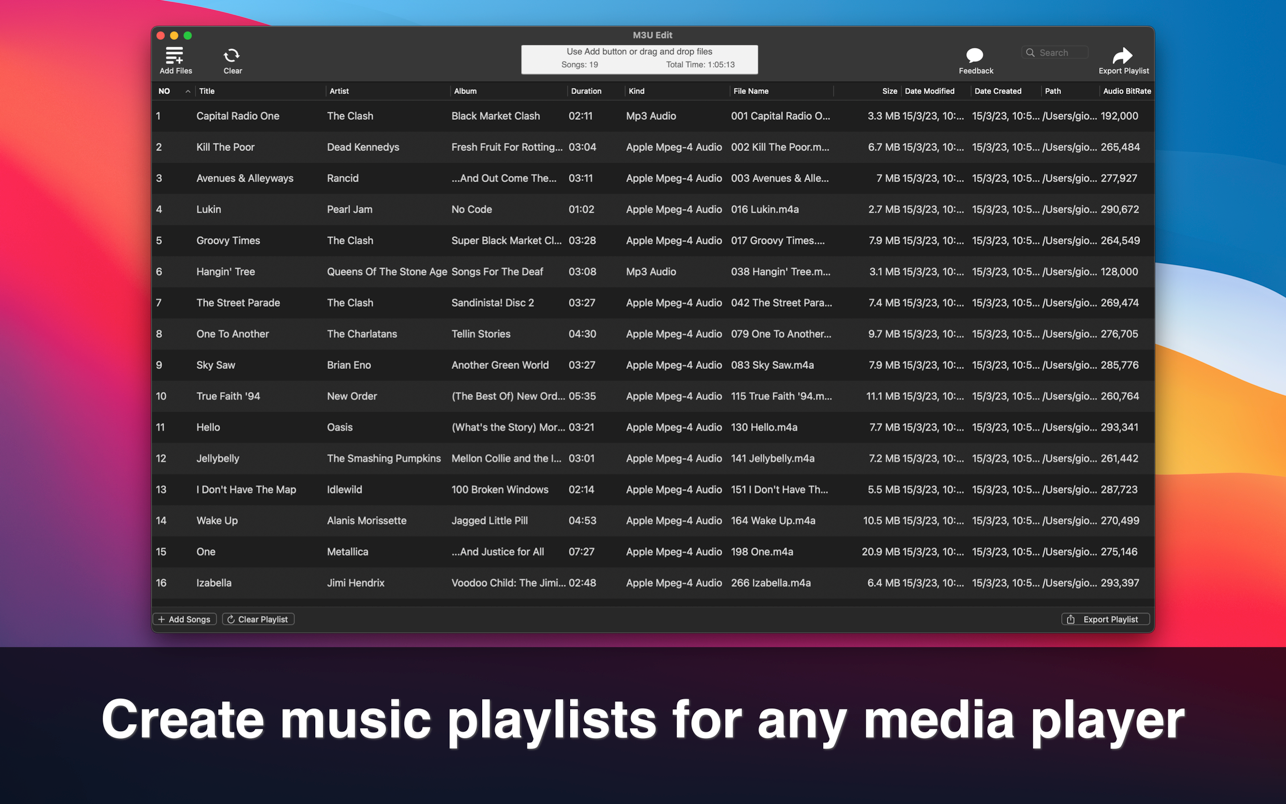The height and width of the screenshot is (804, 1286).
Task: Click the search magnifier icon
Action: coord(1030,53)
